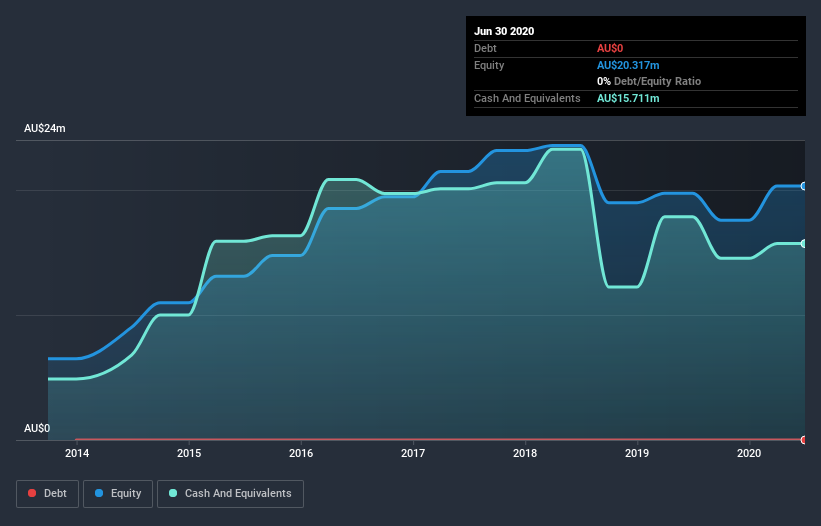Click the Debt row label in tooltip

pyautogui.click(x=485, y=49)
